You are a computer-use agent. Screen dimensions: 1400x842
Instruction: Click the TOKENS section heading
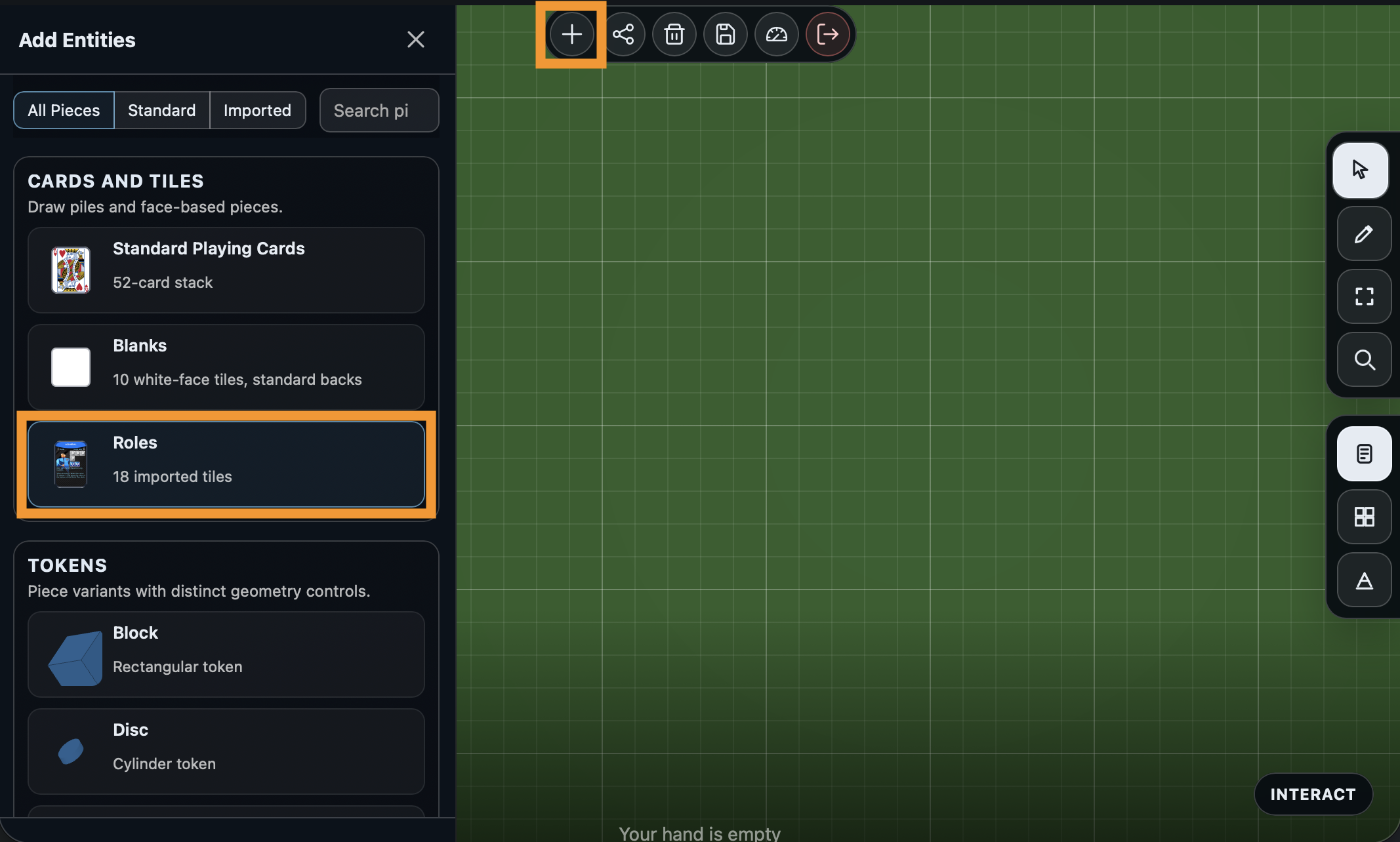click(x=67, y=565)
